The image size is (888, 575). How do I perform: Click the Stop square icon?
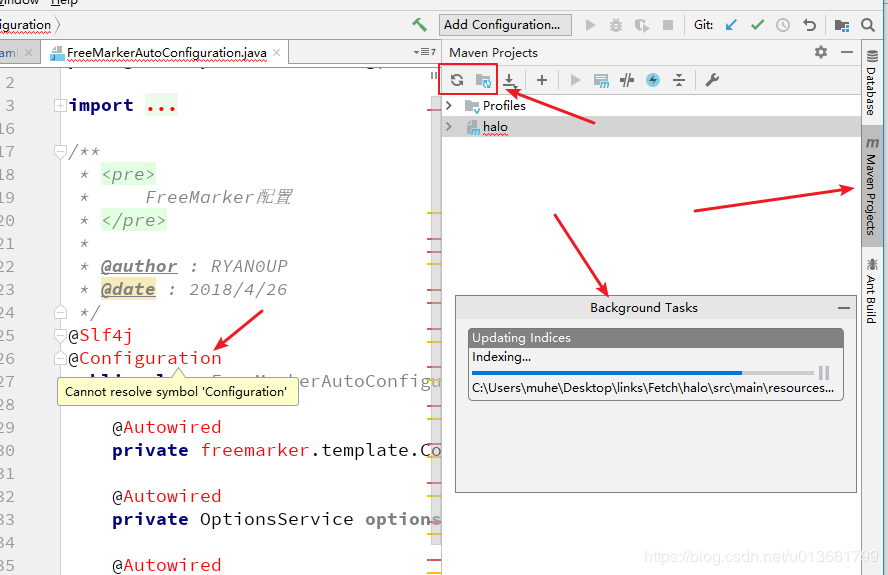pos(668,25)
